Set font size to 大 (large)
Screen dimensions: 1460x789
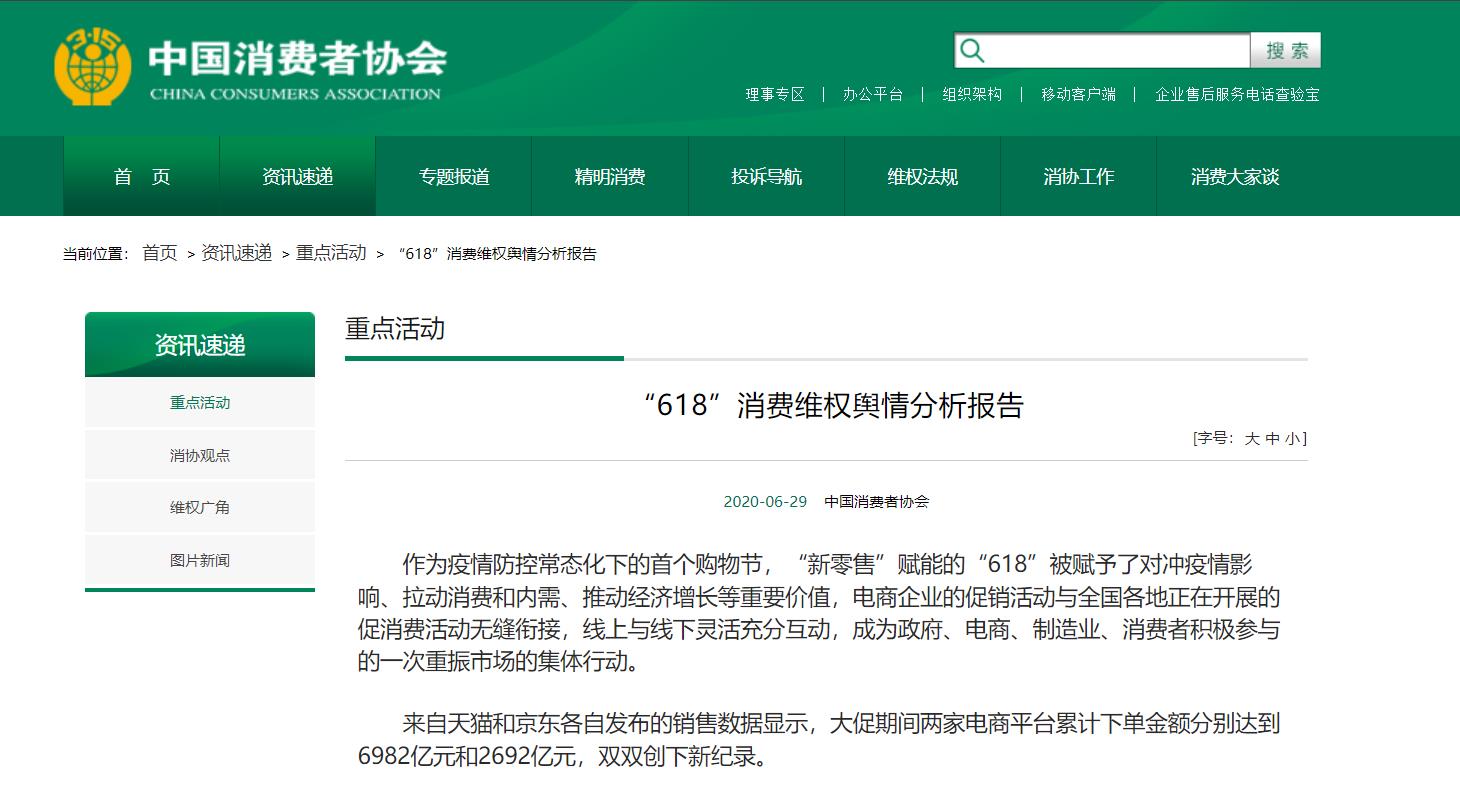pos(1251,438)
